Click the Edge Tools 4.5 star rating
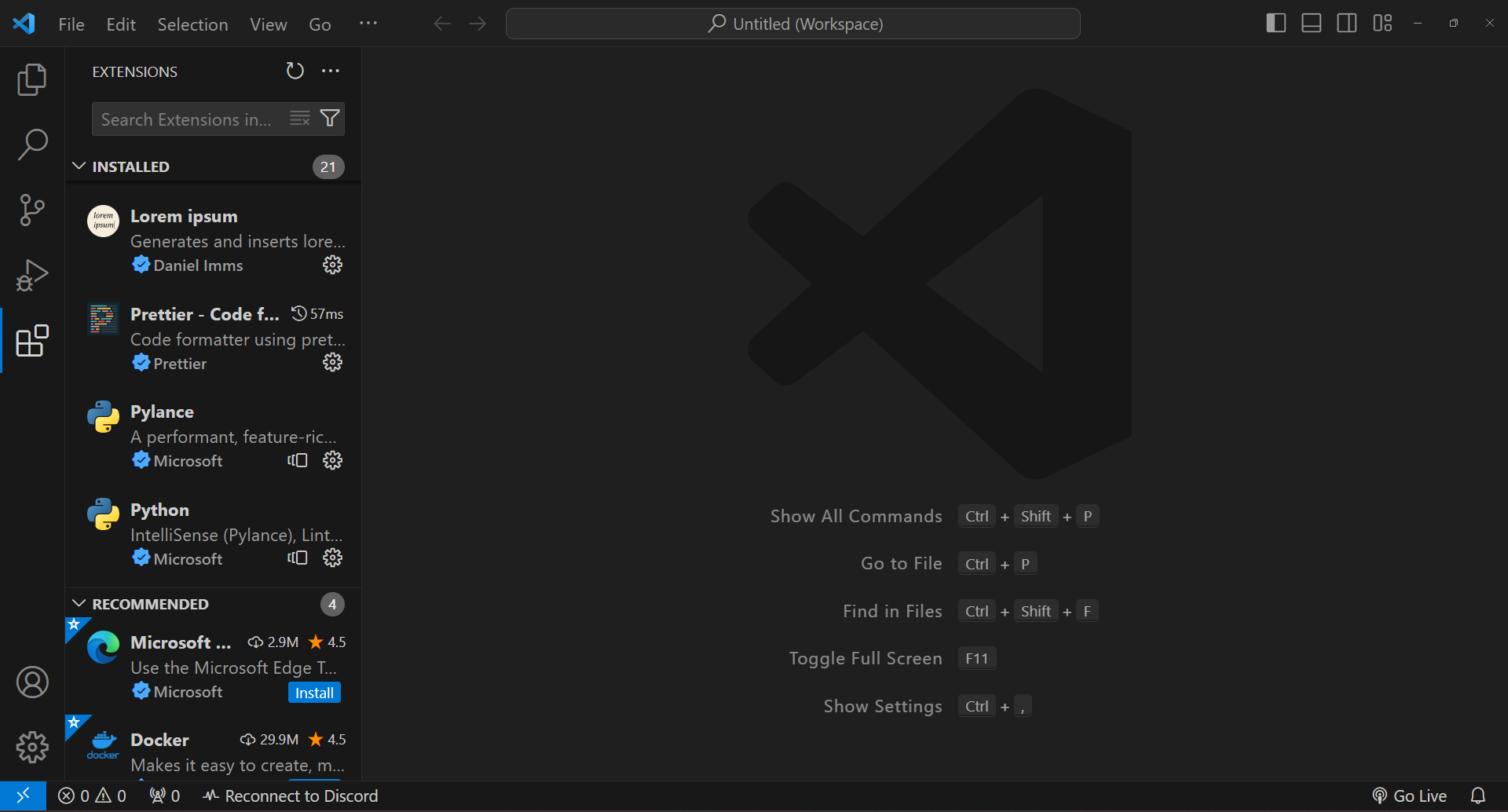1508x812 pixels. 328,642
